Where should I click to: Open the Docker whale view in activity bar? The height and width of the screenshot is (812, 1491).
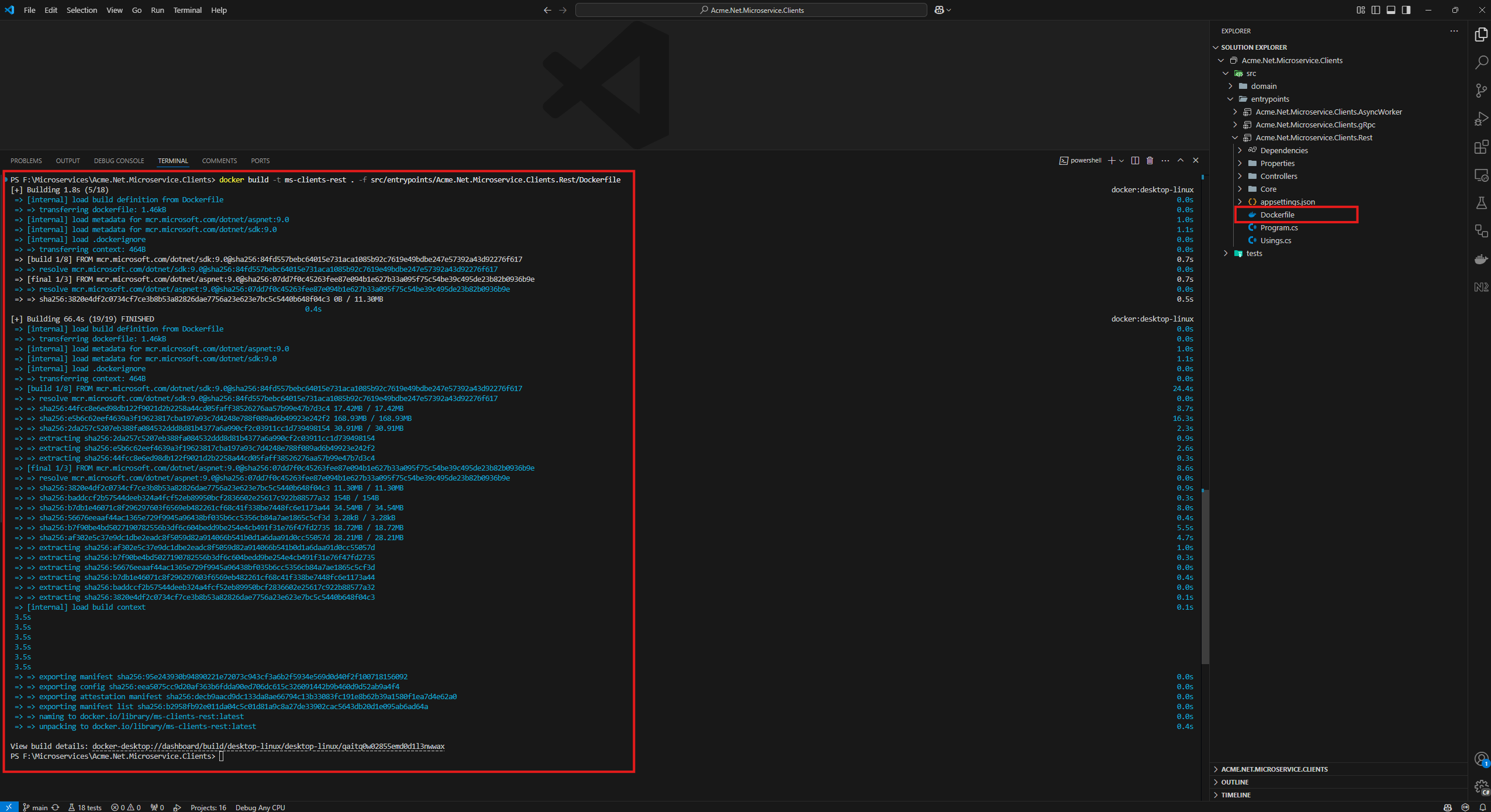point(1481,259)
